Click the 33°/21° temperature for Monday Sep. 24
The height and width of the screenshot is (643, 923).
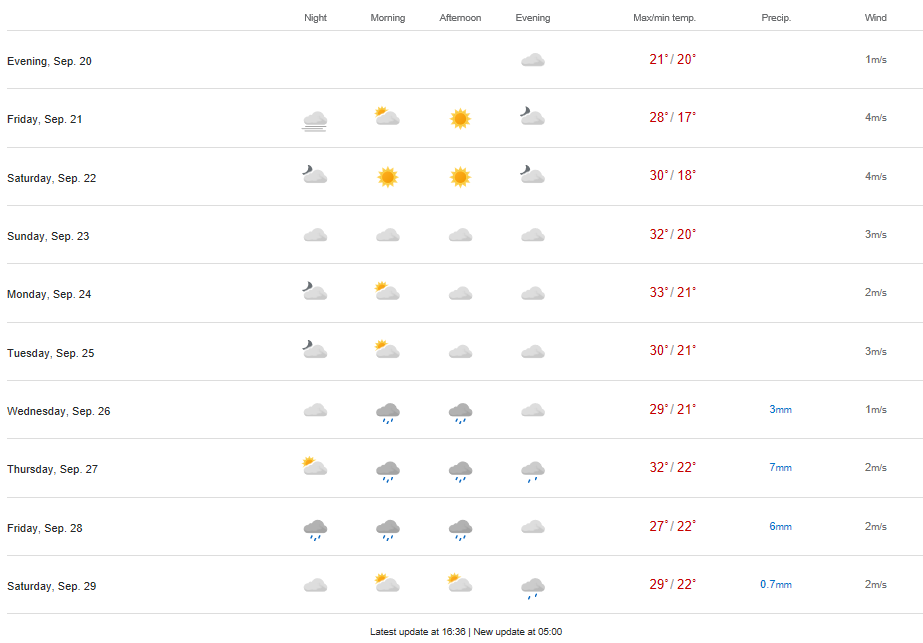672,293
